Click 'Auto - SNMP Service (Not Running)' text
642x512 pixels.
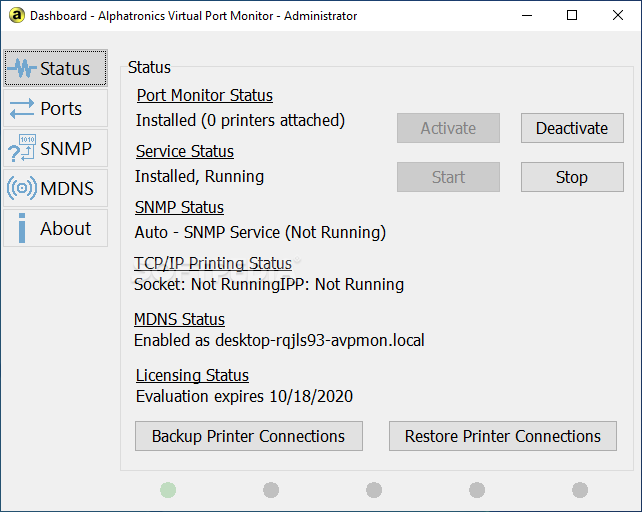pos(260,232)
